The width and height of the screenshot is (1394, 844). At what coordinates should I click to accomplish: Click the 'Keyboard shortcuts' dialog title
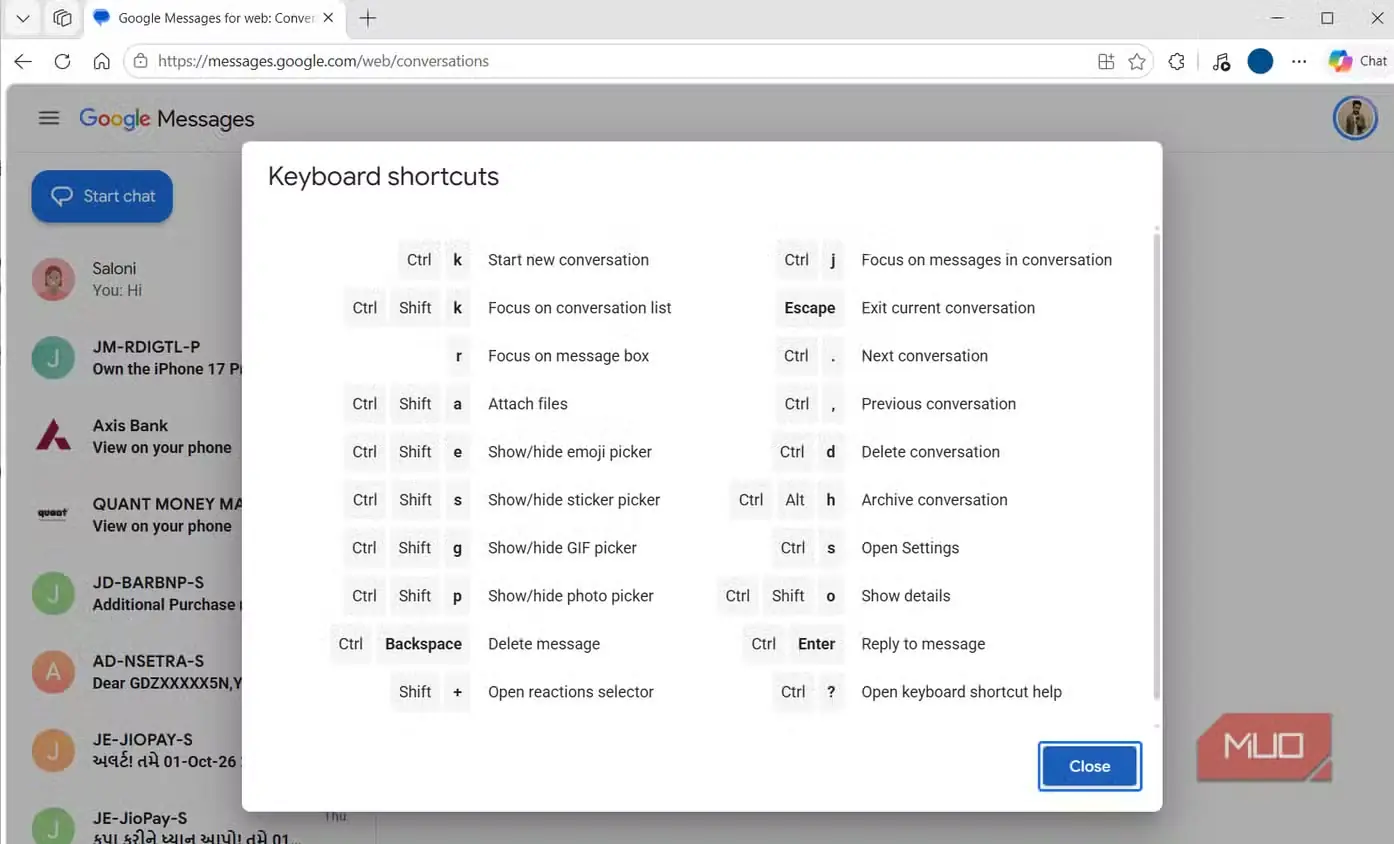[x=383, y=176]
